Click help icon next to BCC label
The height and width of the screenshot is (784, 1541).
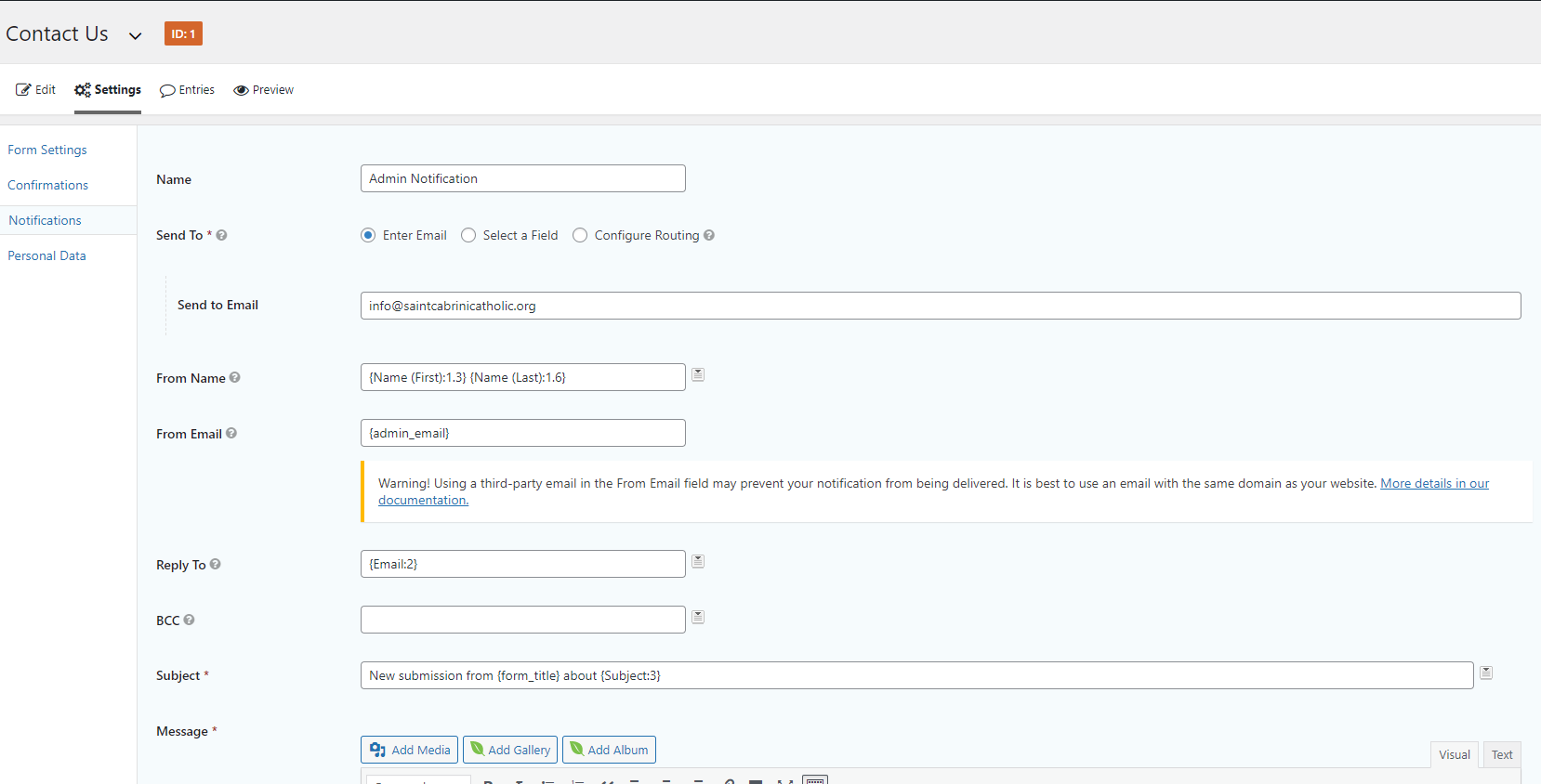click(x=189, y=620)
